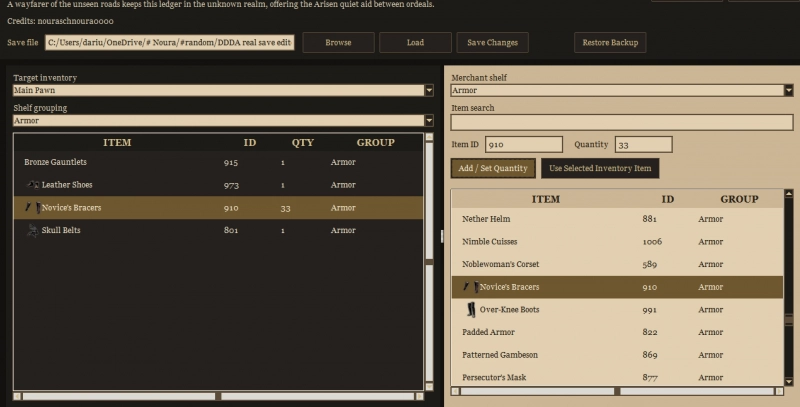Click the Skull Belts item icon
This screenshot has width=800, height=407.
33,231
